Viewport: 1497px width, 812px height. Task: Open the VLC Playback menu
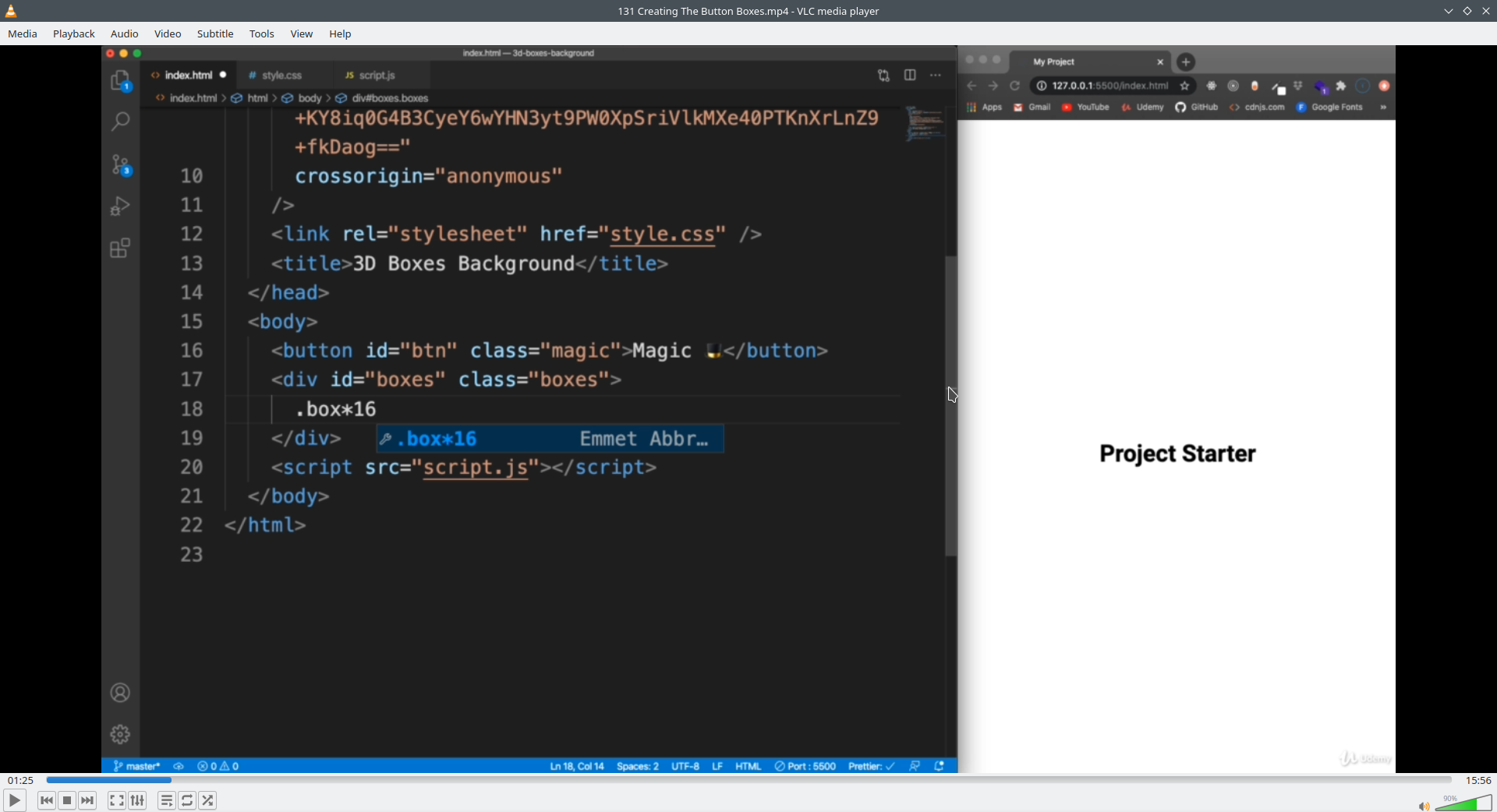click(x=74, y=34)
